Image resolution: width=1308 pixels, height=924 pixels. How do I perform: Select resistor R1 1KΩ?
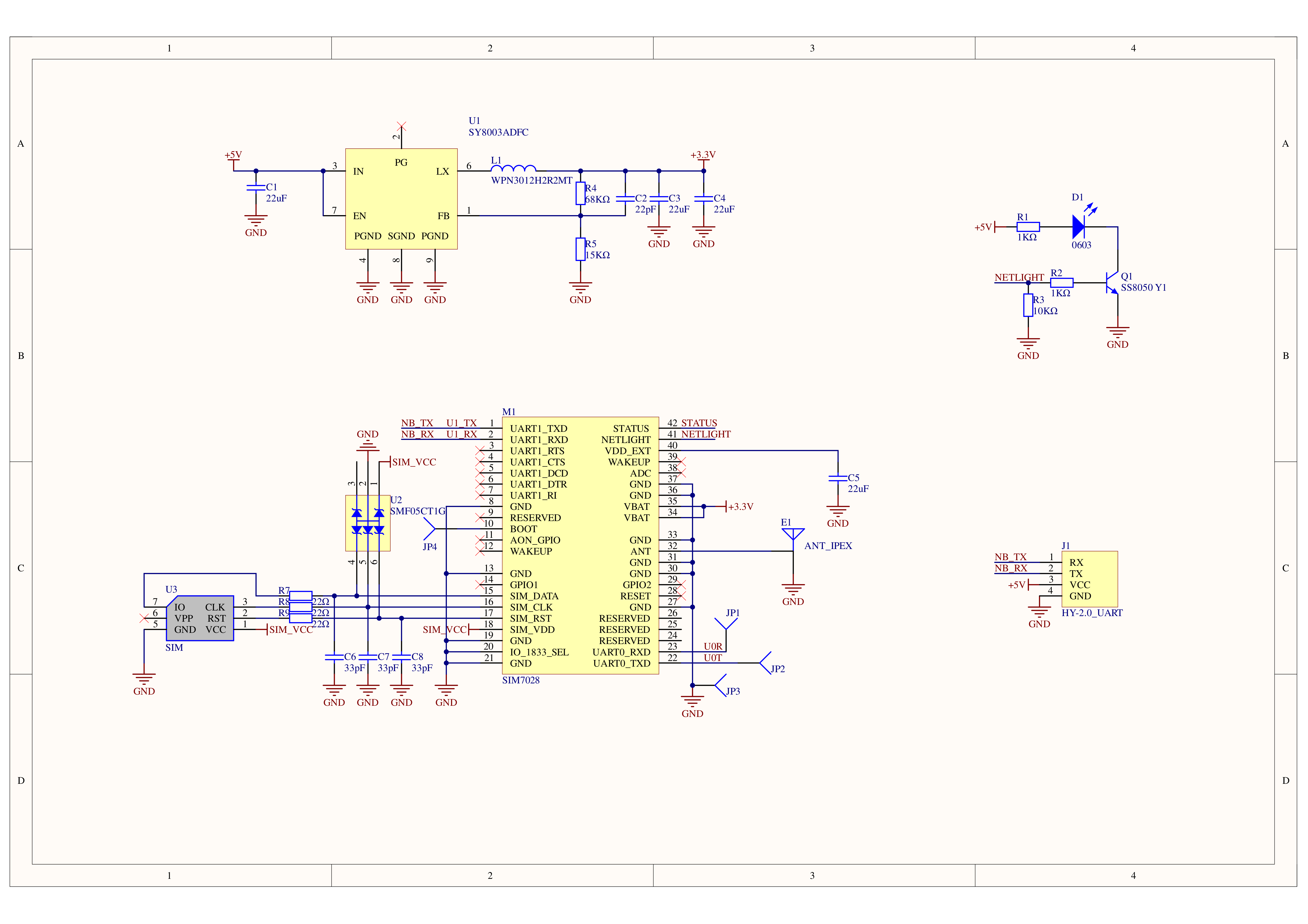(1028, 227)
